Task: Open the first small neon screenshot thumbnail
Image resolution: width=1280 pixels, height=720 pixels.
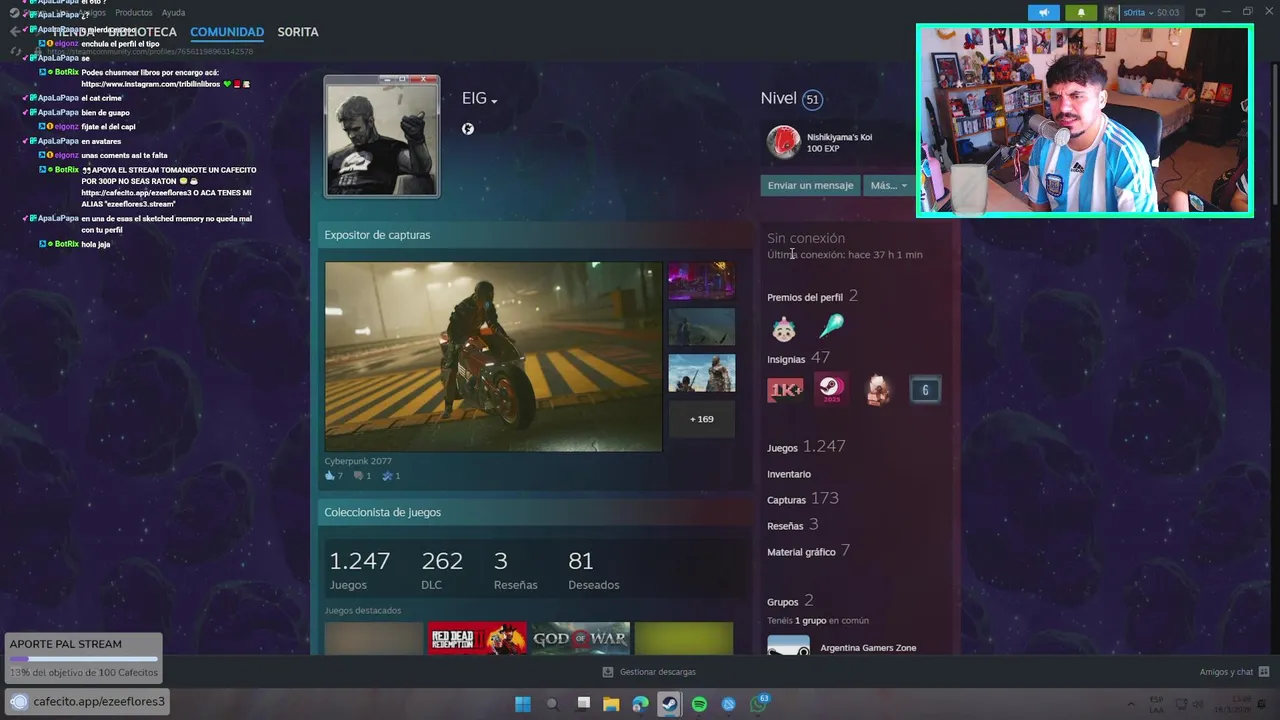Action: [701, 281]
